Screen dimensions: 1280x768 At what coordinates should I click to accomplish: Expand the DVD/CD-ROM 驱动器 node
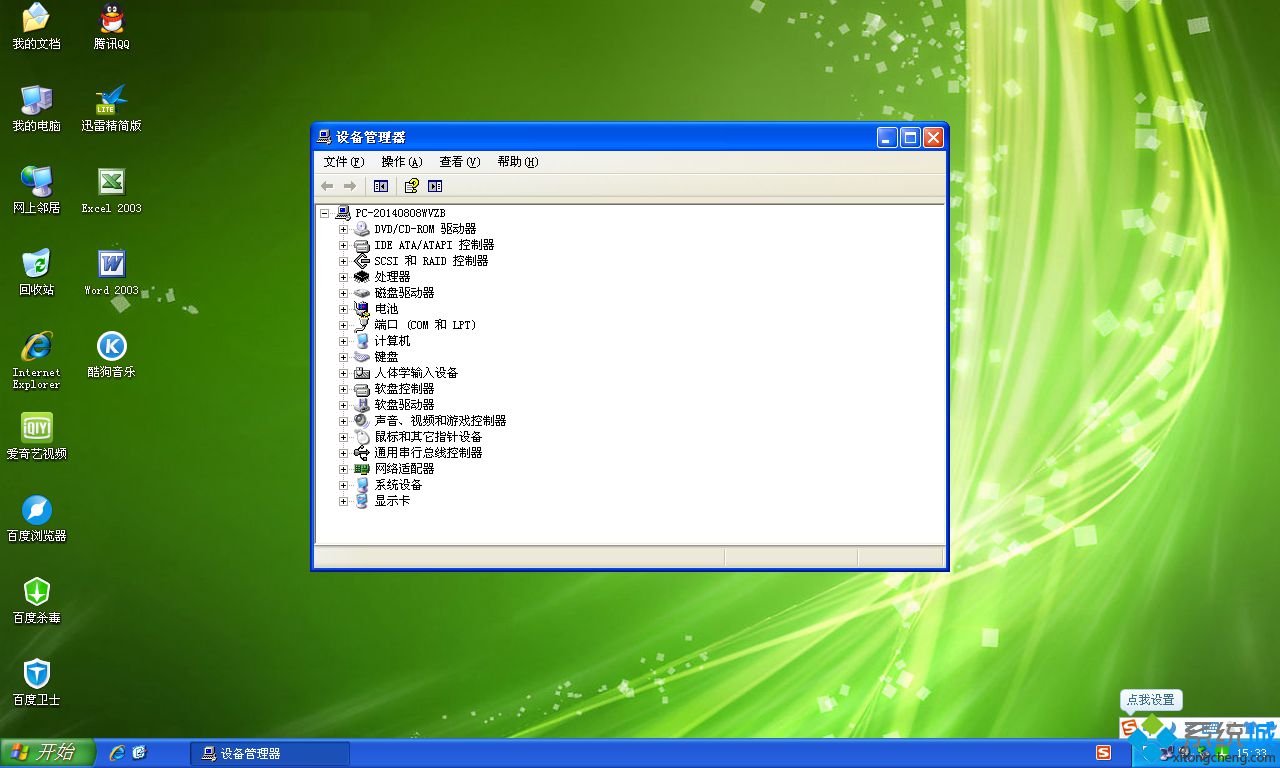343,229
